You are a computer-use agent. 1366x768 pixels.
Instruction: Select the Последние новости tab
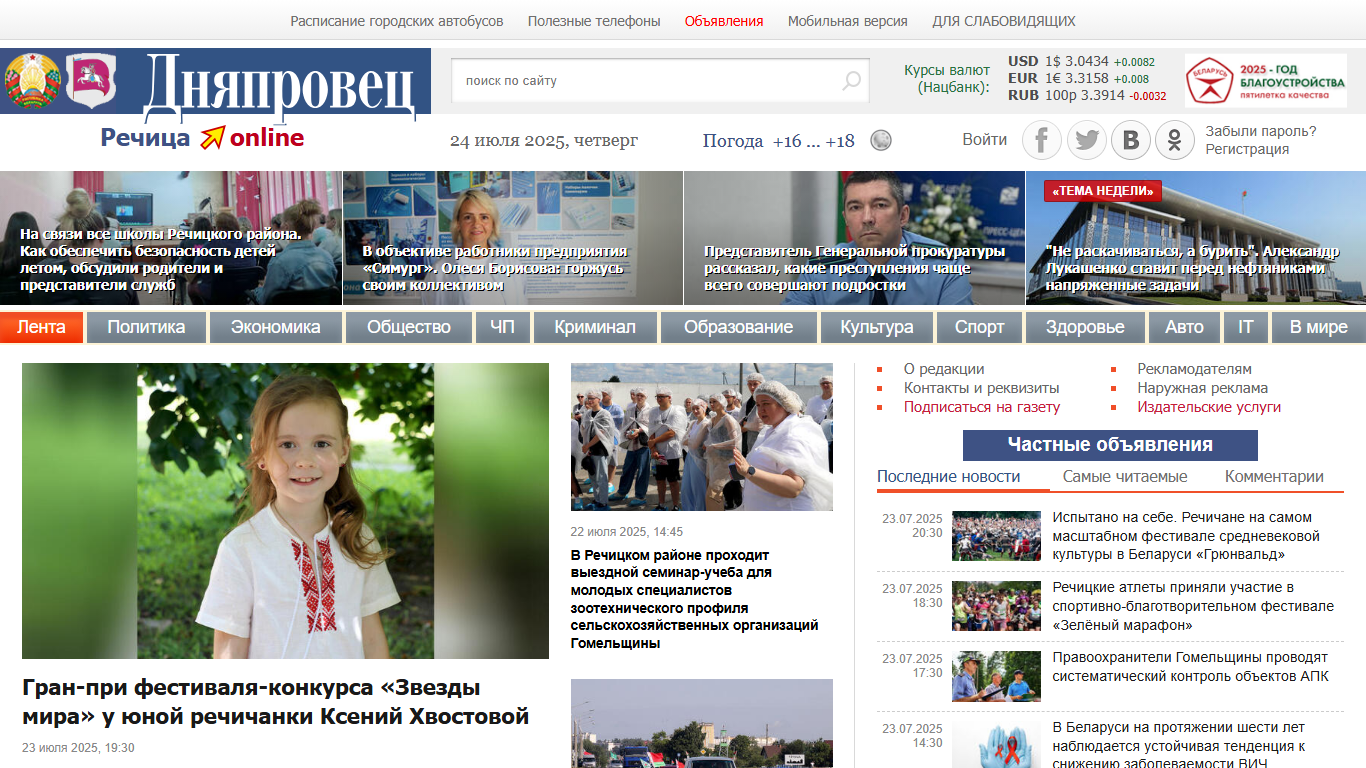[x=949, y=477]
